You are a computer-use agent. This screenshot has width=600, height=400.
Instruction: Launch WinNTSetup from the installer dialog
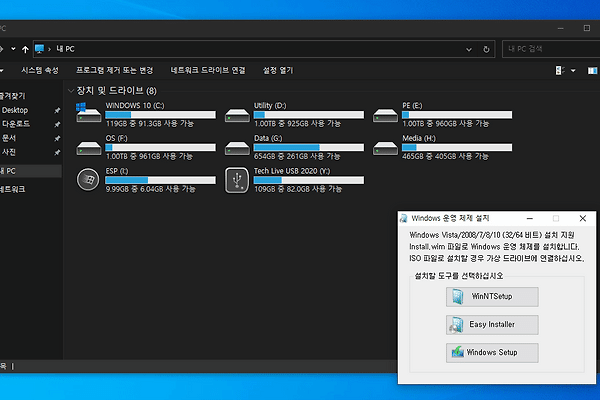[x=492, y=297]
